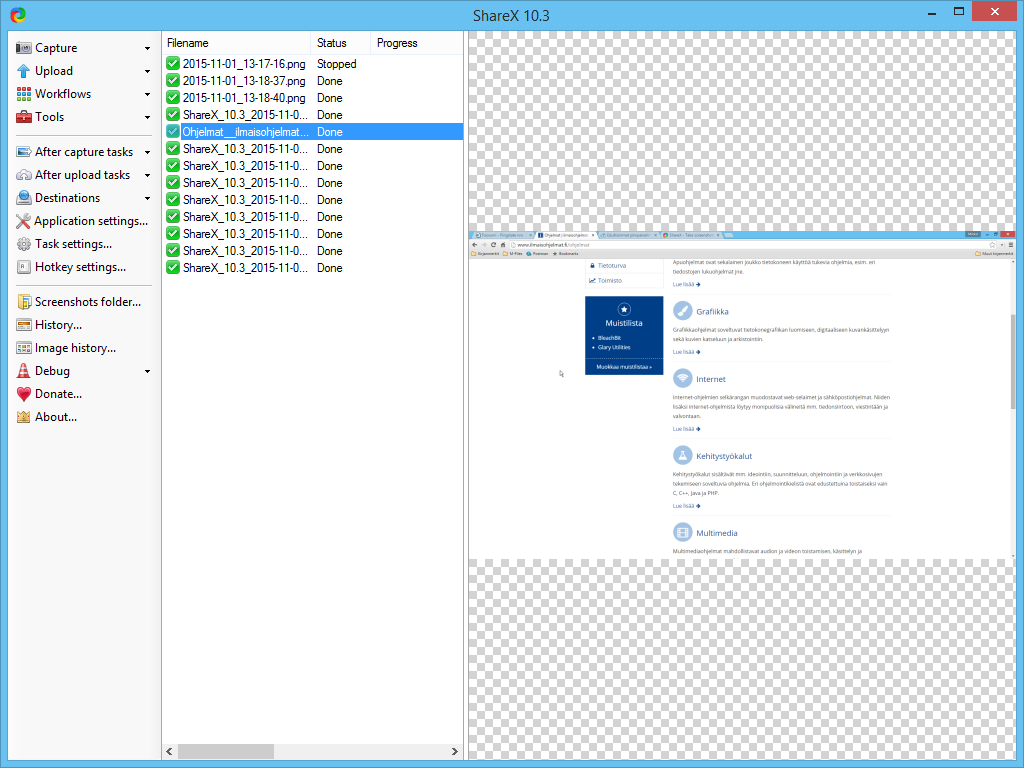Click green check icon of 2015-11-01_13-17-16.png

[x=173, y=63]
